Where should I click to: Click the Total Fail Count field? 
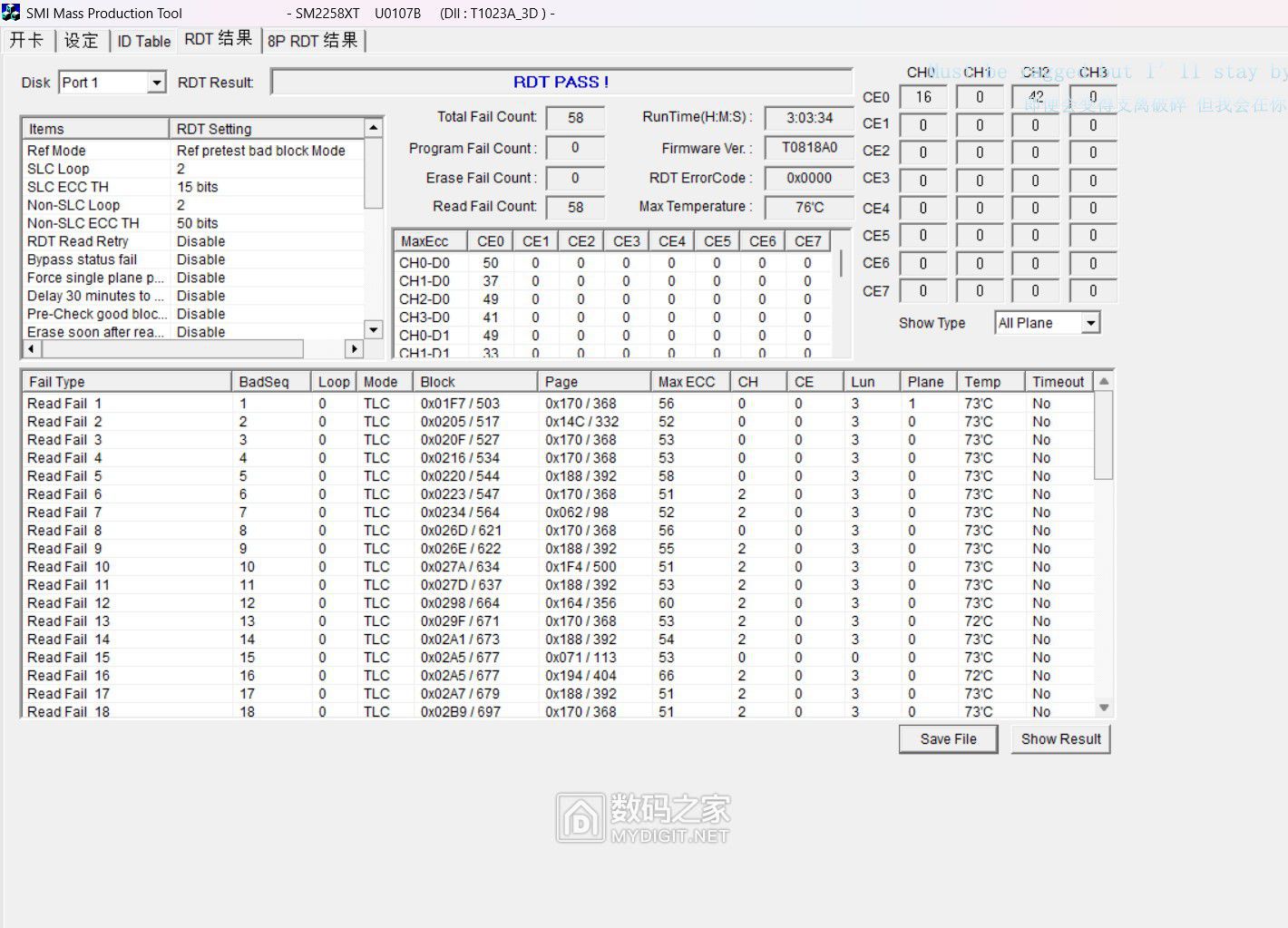(575, 118)
